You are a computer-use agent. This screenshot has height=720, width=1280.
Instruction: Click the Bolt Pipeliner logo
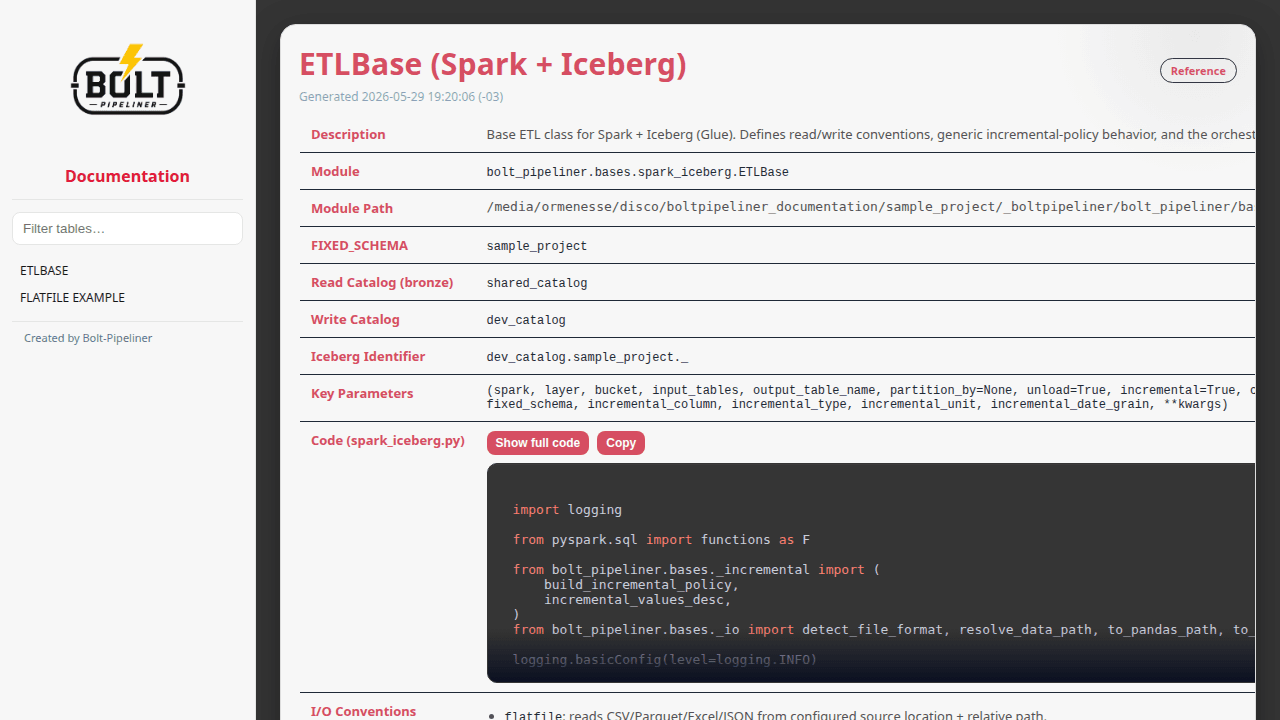128,79
